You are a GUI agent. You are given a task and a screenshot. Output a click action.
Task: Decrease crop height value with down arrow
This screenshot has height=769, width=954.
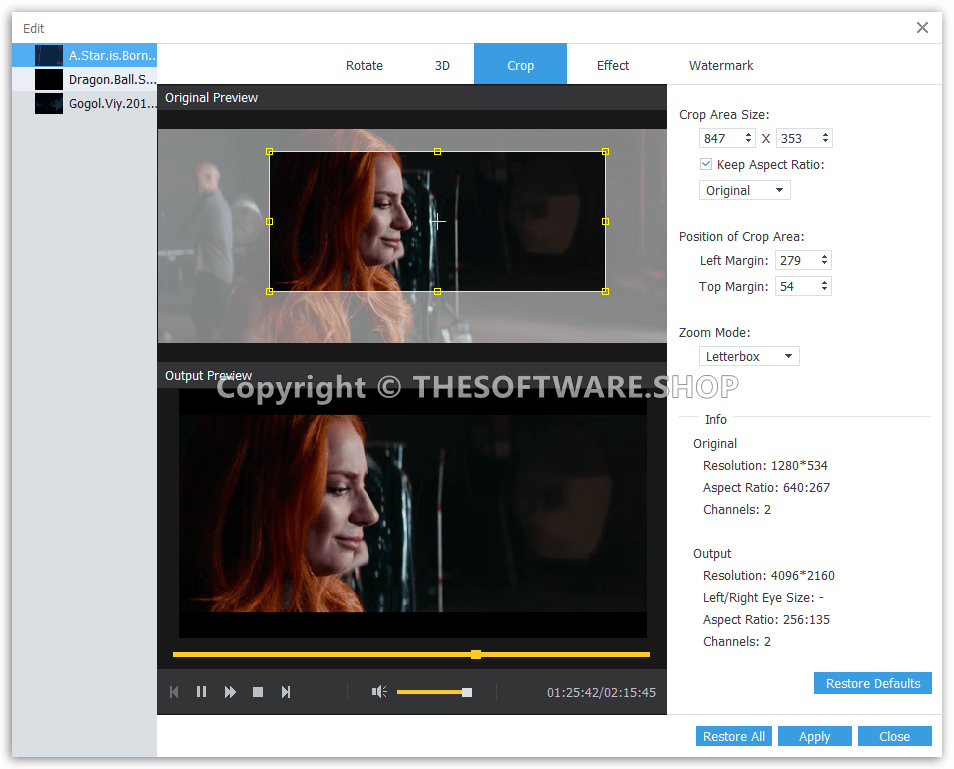(x=825, y=142)
